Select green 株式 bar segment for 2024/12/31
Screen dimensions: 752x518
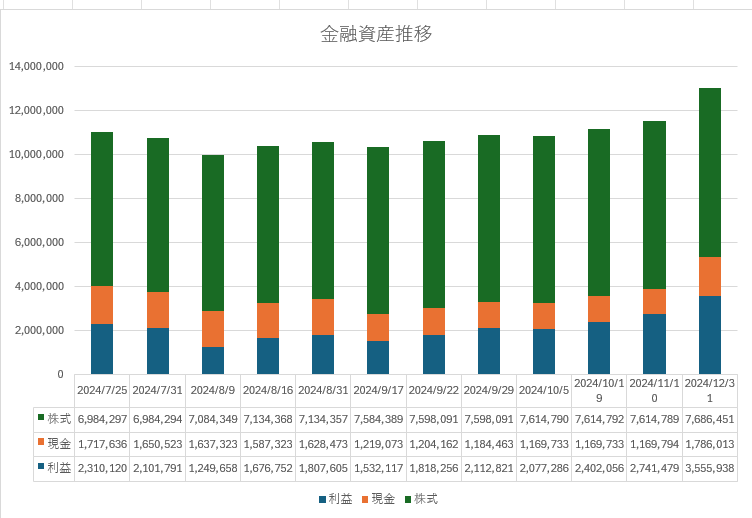[x=710, y=172]
